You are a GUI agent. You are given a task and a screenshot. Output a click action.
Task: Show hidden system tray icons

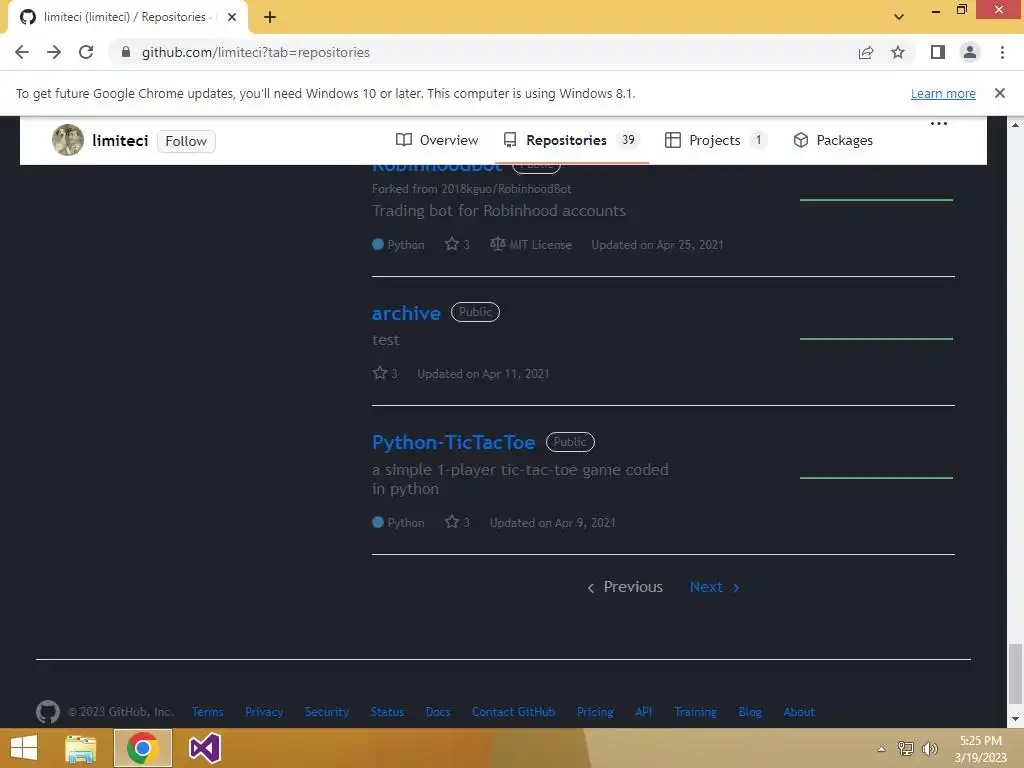click(x=881, y=749)
